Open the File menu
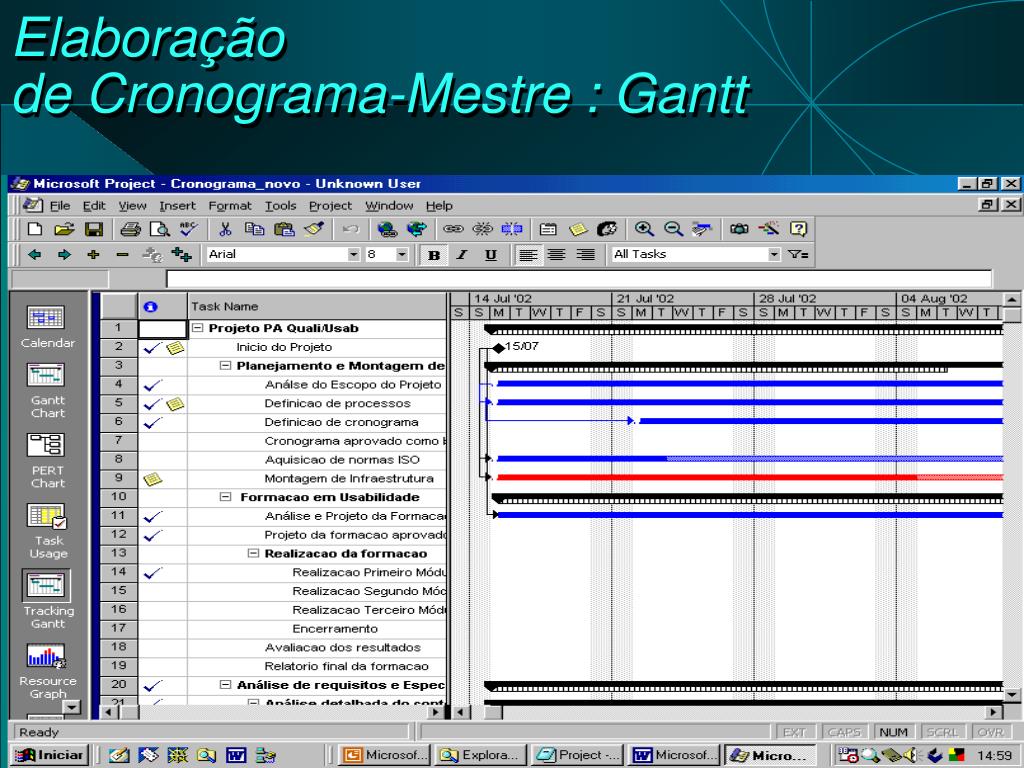 59,206
